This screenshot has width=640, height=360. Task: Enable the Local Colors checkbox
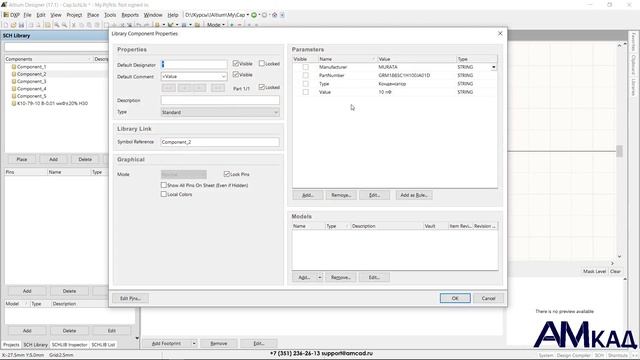click(164, 194)
